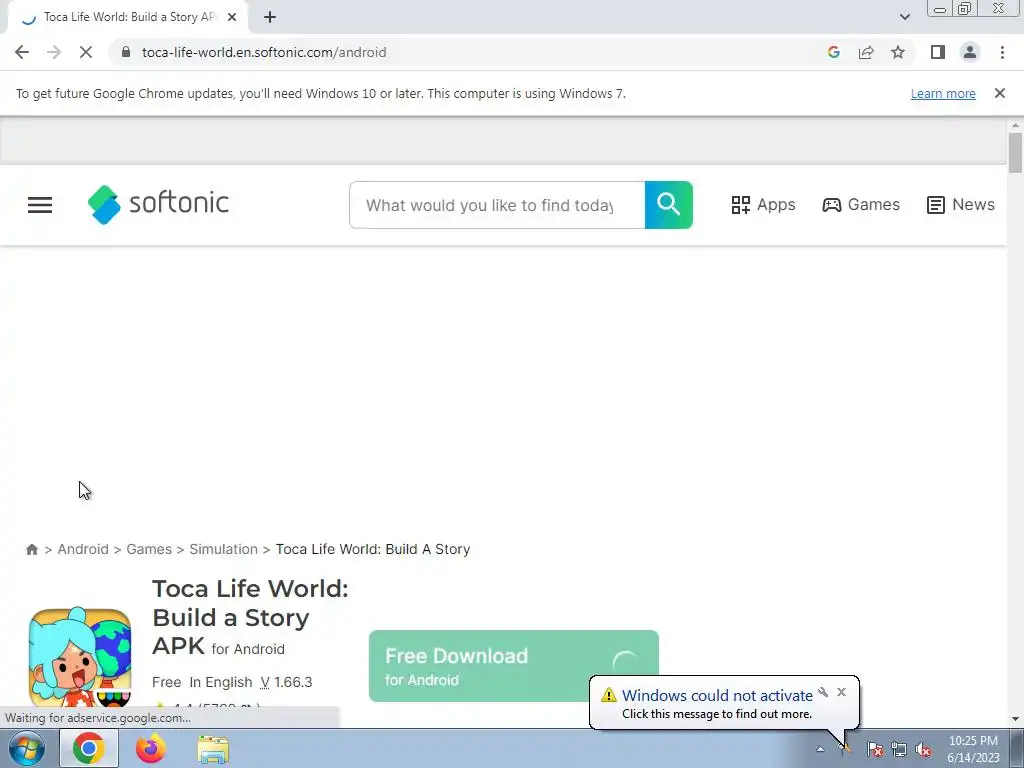1024x768 pixels.
Task: Click the muted volume tray icon
Action: click(x=923, y=749)
